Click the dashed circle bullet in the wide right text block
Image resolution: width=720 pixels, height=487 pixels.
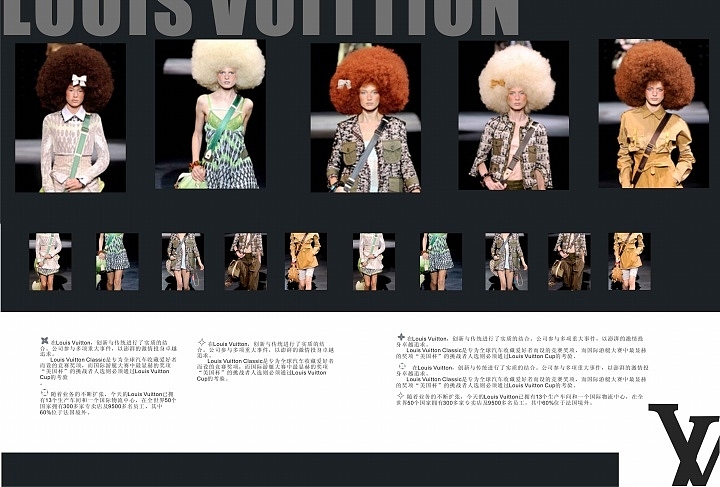[x=402, y=366]
